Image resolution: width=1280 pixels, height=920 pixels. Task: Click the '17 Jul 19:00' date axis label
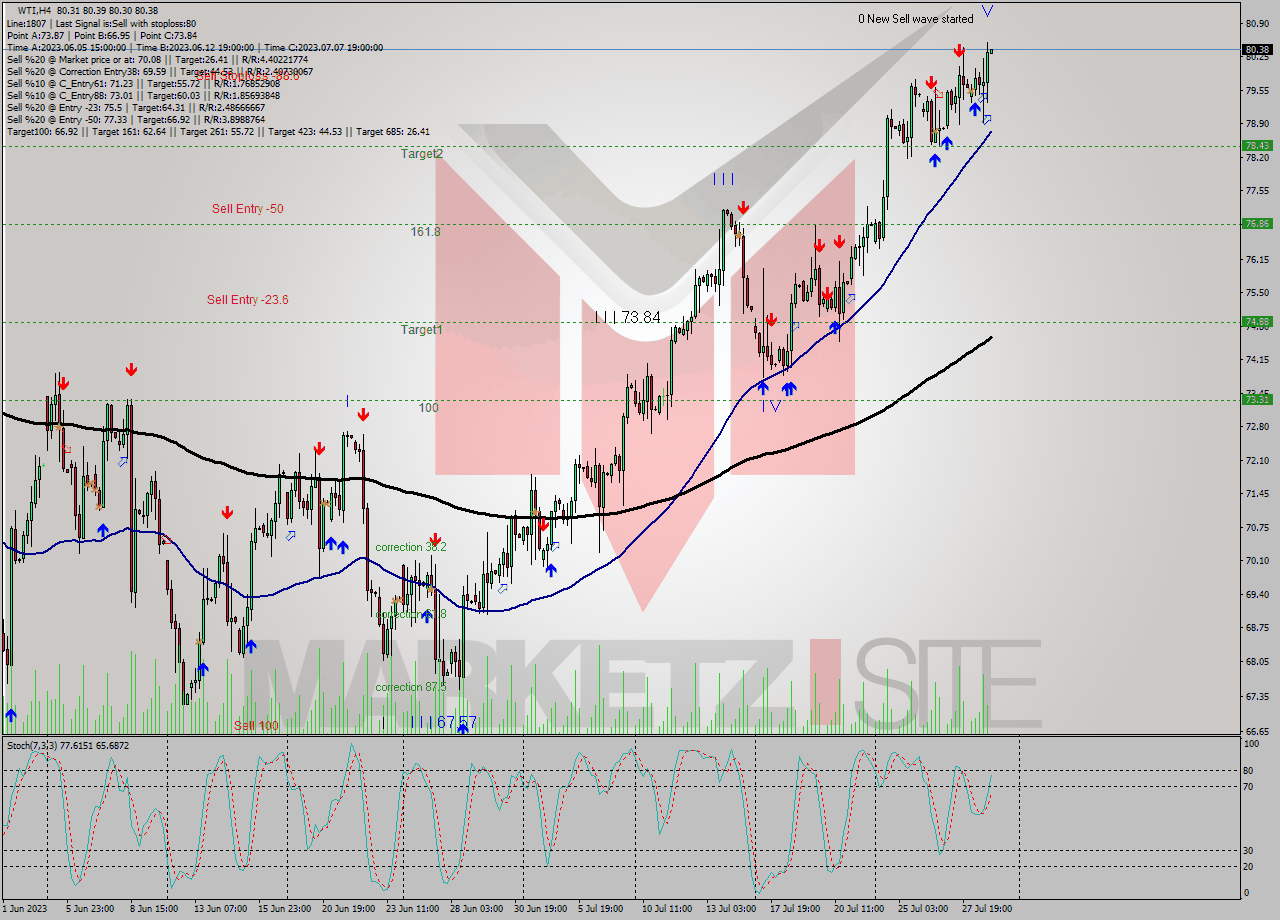tap(796, 909)
